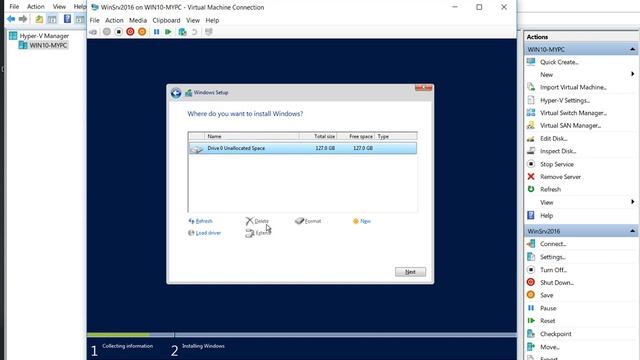Click the forward arrow in Hyper-V Manager toolbar
640x360 pixels.
click(23, 19)
